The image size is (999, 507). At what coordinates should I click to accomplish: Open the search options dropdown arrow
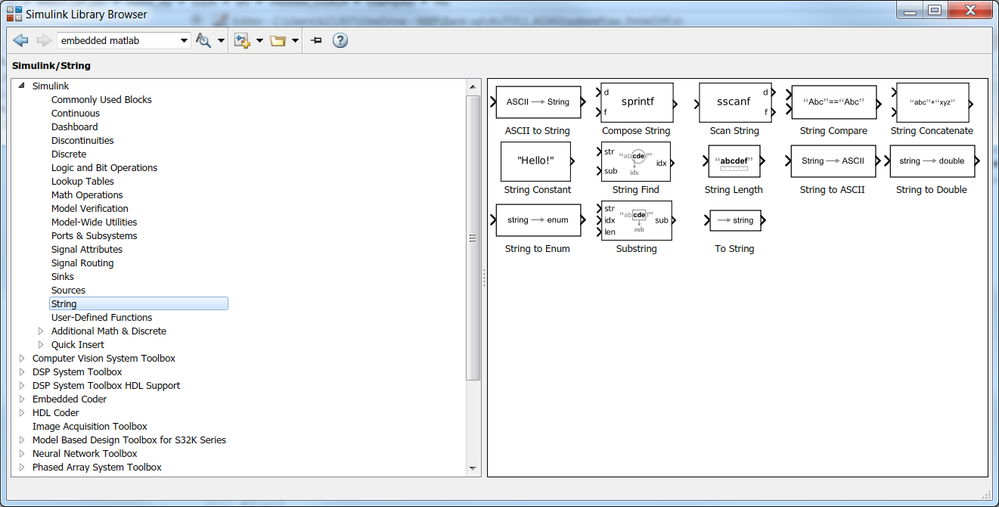click(x=221, y=41)
